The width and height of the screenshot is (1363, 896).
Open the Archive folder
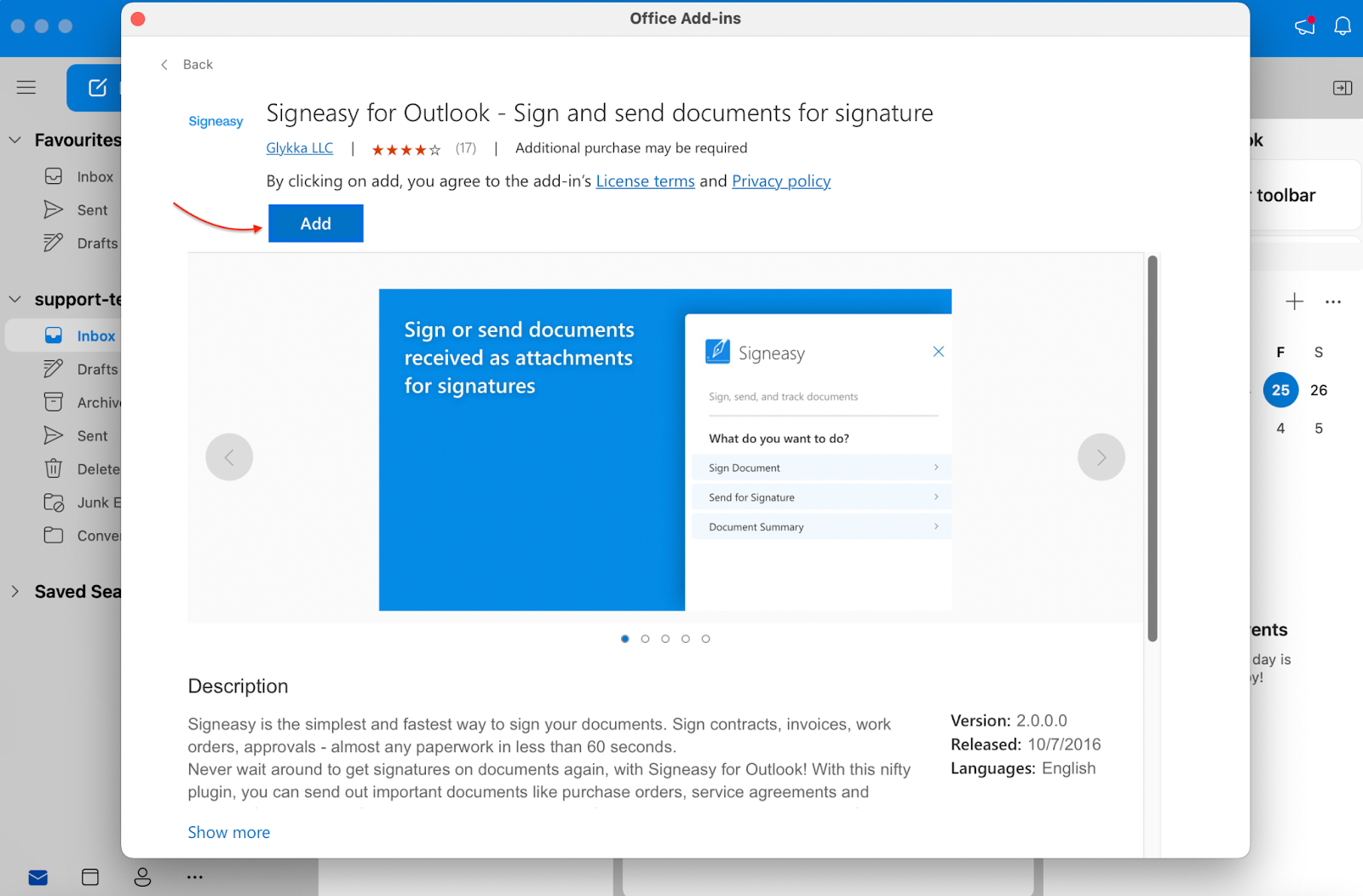click(82, 402)
